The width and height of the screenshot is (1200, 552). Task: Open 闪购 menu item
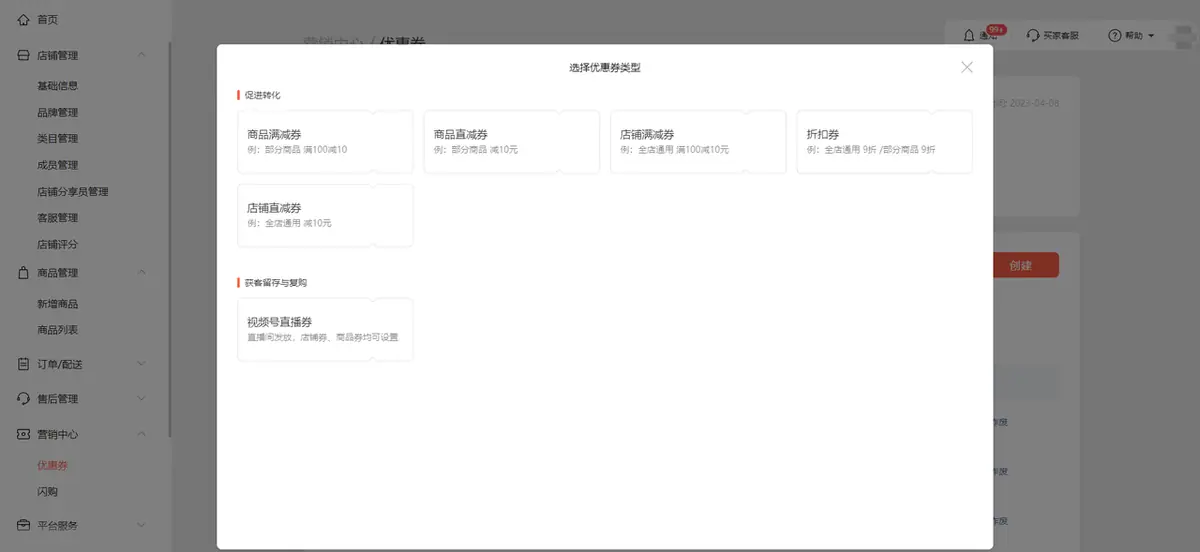tap(47, 492)
